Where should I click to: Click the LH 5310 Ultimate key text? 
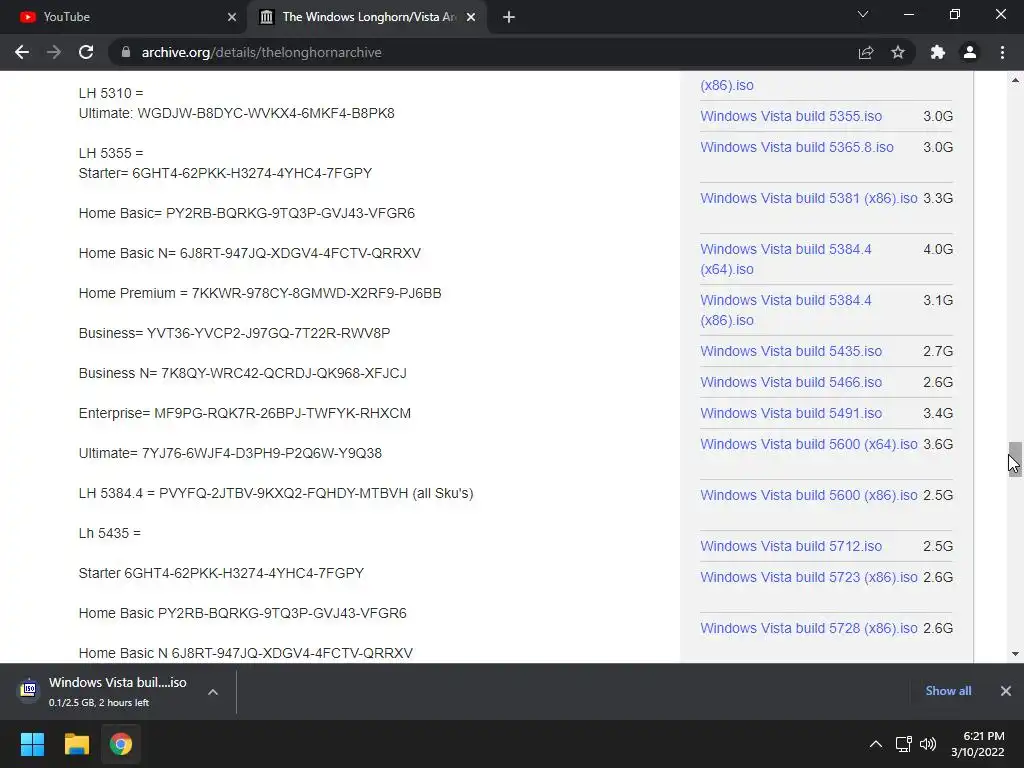click(236, 114)
